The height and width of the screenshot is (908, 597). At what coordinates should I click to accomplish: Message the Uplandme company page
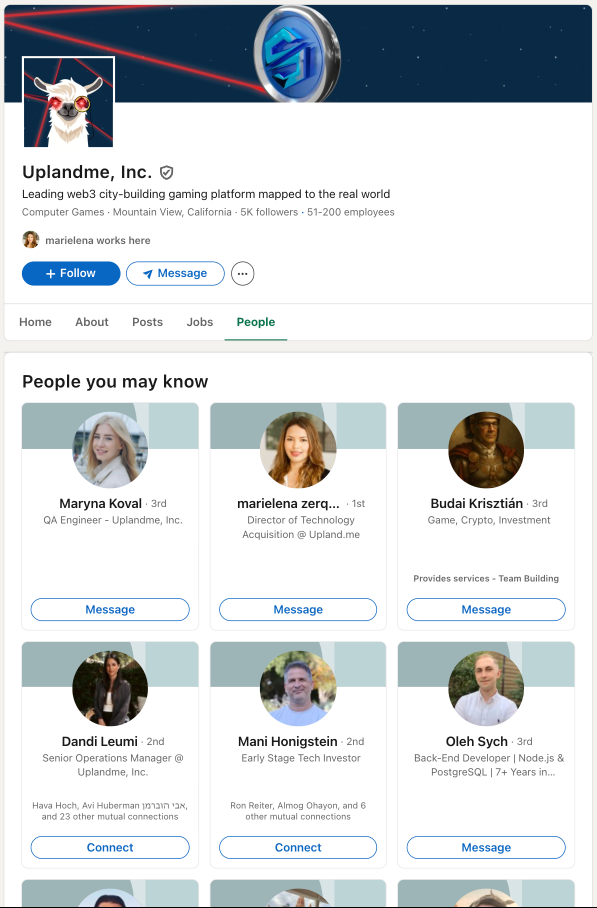(x=175, y=273)
